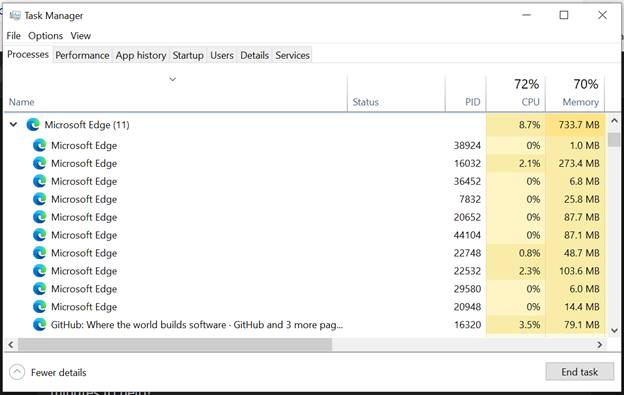Screen dimensions: 624x395
Task: Sort by the PID column header
Action: pos(472,102)
